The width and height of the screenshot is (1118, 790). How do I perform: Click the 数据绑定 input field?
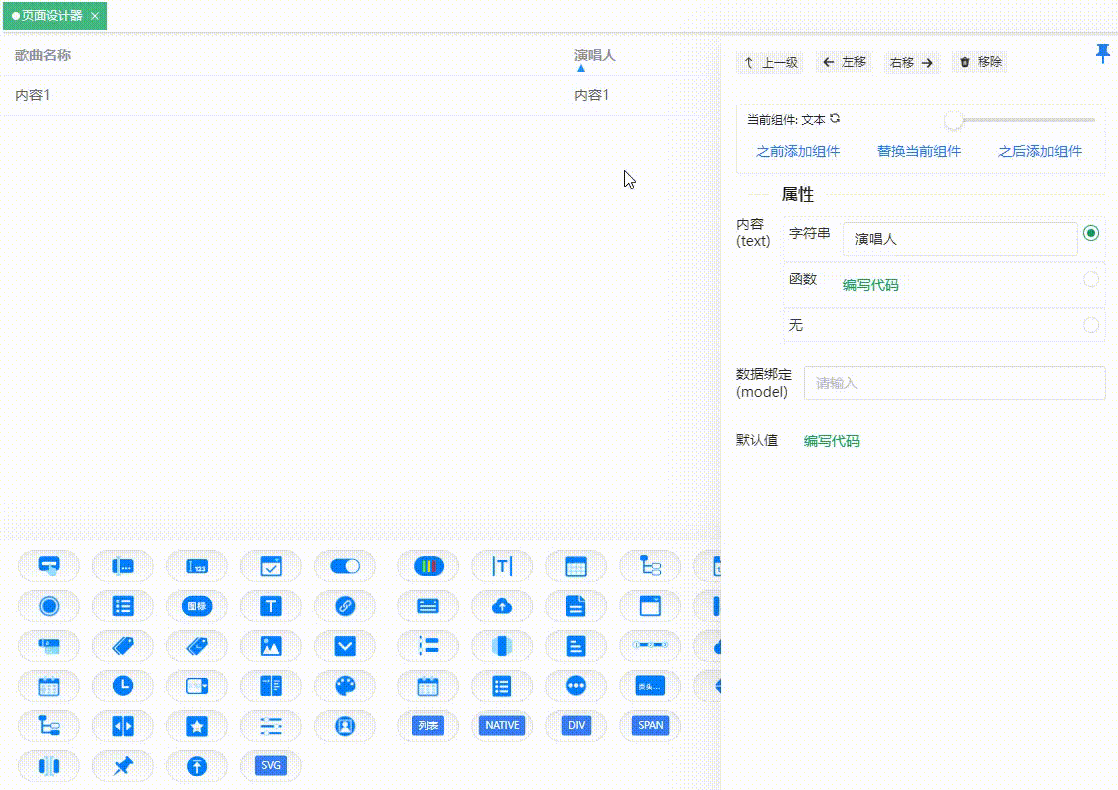coord(954,383)
